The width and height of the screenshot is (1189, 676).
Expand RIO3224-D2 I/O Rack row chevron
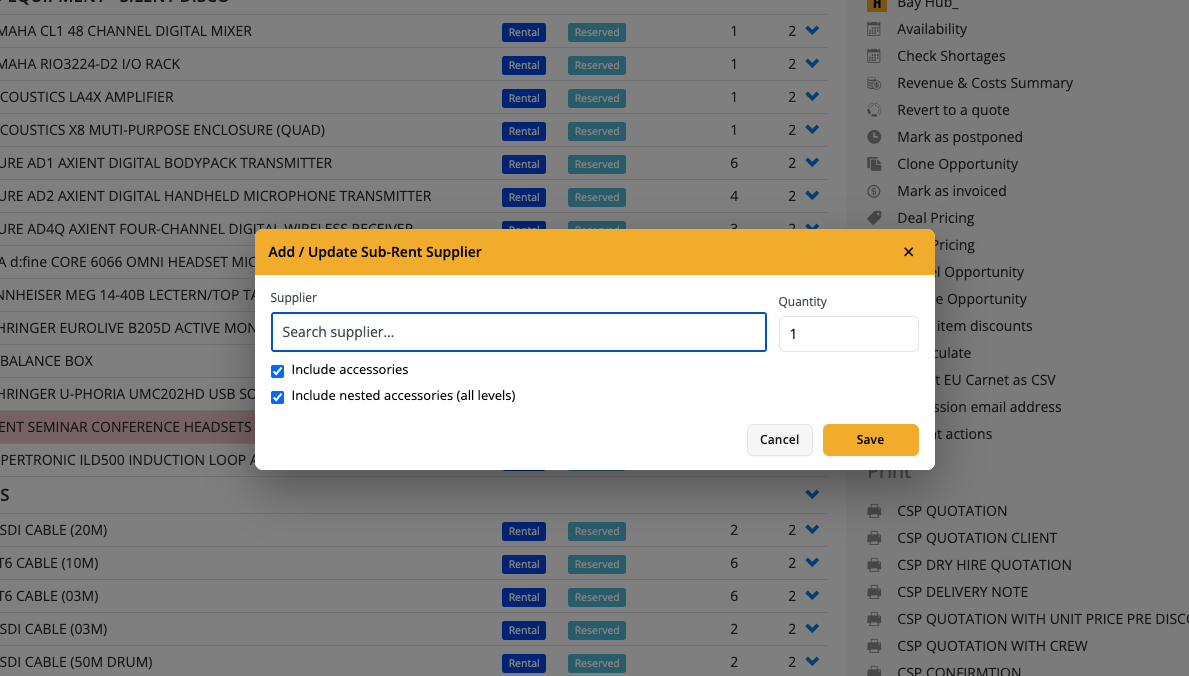tap(812, 64)
